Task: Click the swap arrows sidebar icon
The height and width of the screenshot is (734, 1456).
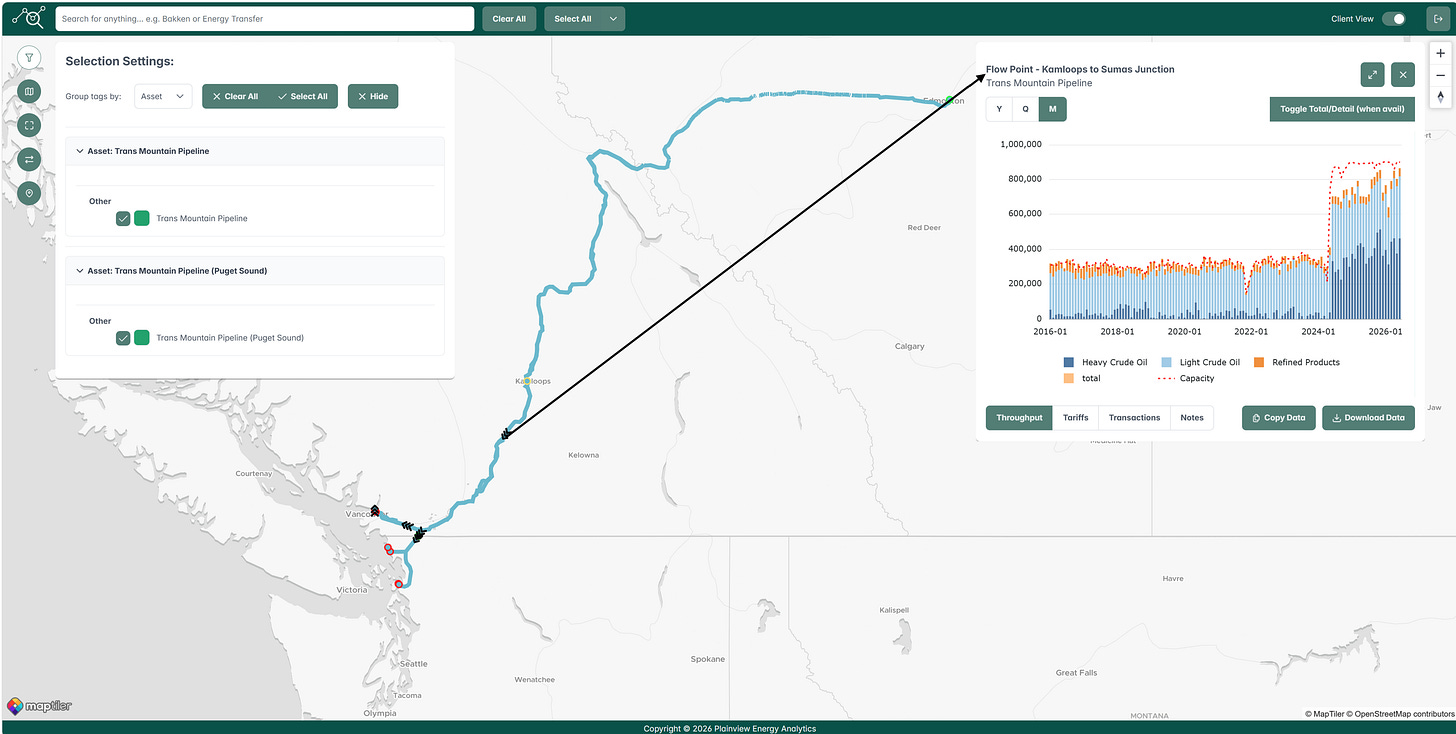Action: [29, 159]
